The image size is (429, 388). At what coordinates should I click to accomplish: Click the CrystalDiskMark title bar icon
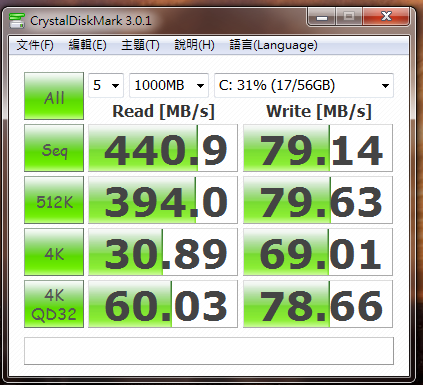[x=17, y=21]
